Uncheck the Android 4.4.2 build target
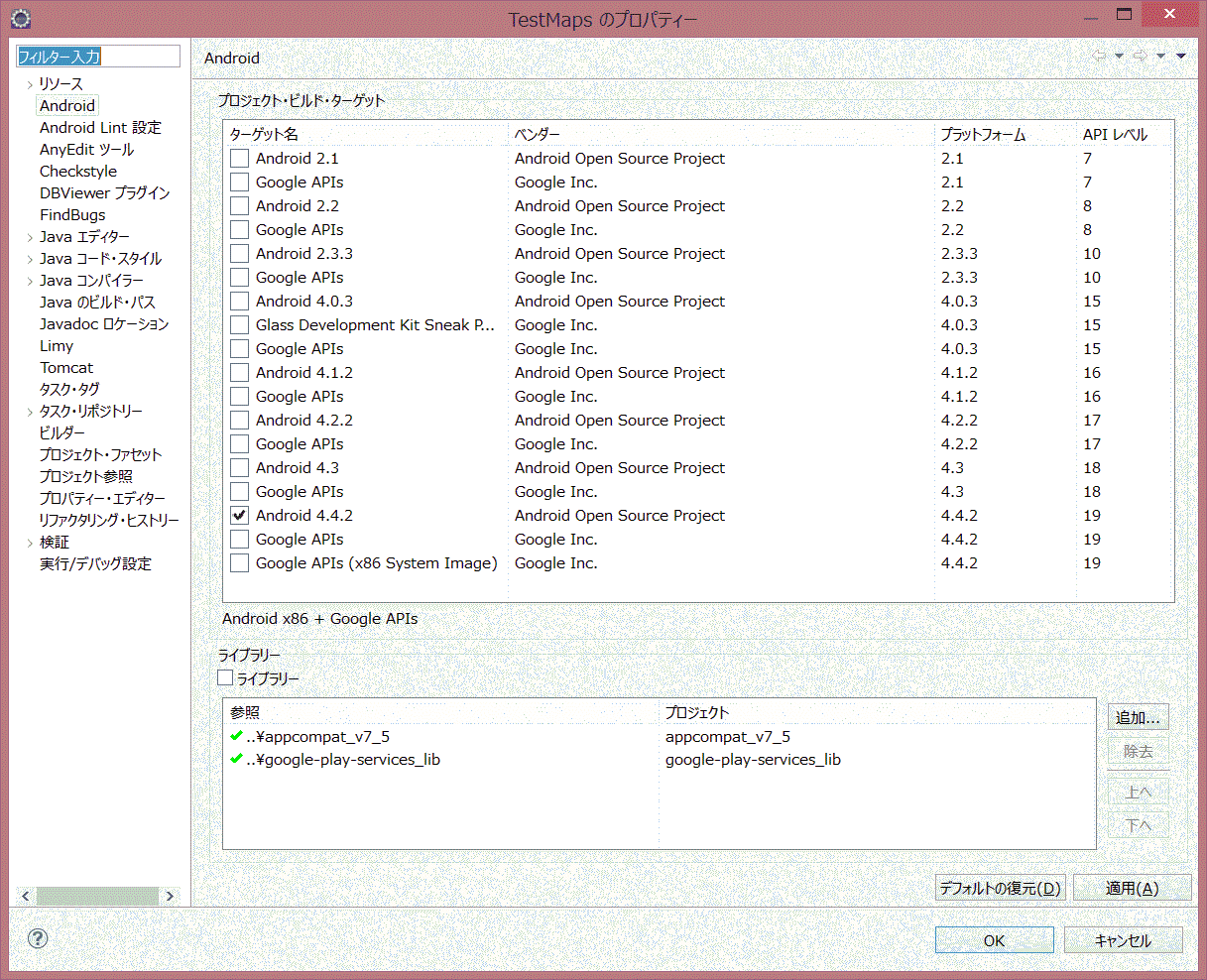 [x=239, y=516]
